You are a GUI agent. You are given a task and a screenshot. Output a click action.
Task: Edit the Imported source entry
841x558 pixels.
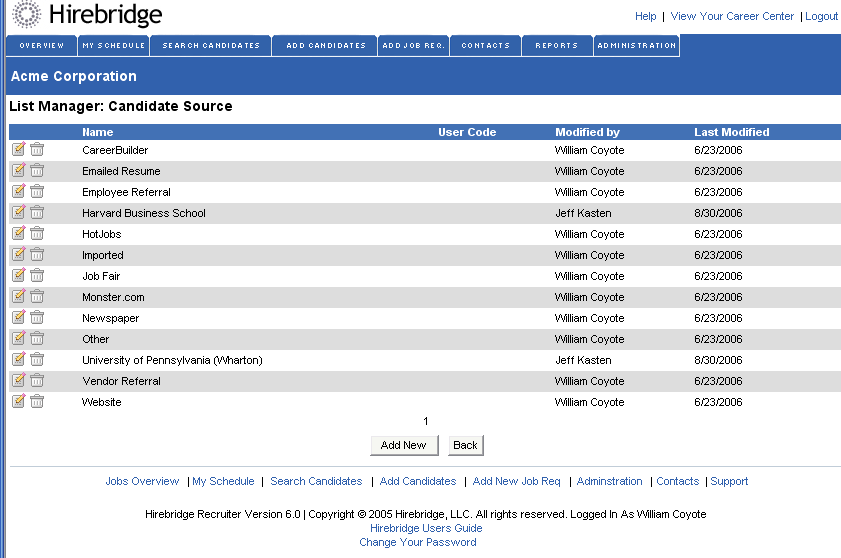(19, 254)
